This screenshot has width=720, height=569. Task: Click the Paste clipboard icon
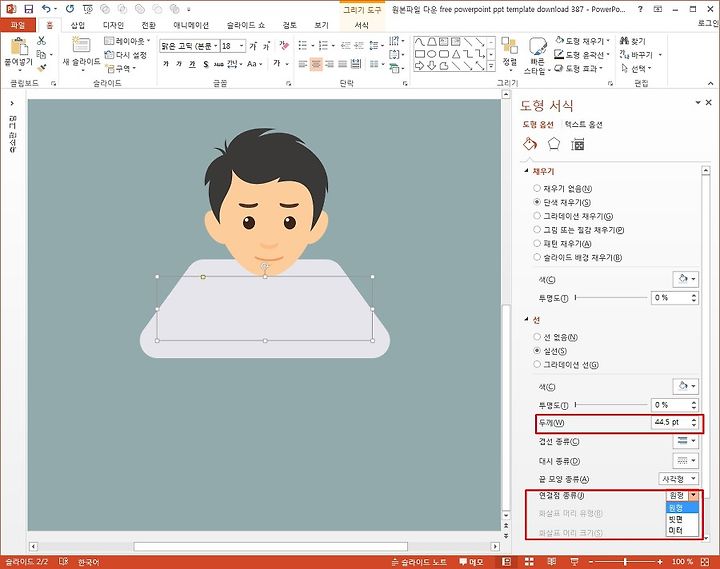click(19, 47)
